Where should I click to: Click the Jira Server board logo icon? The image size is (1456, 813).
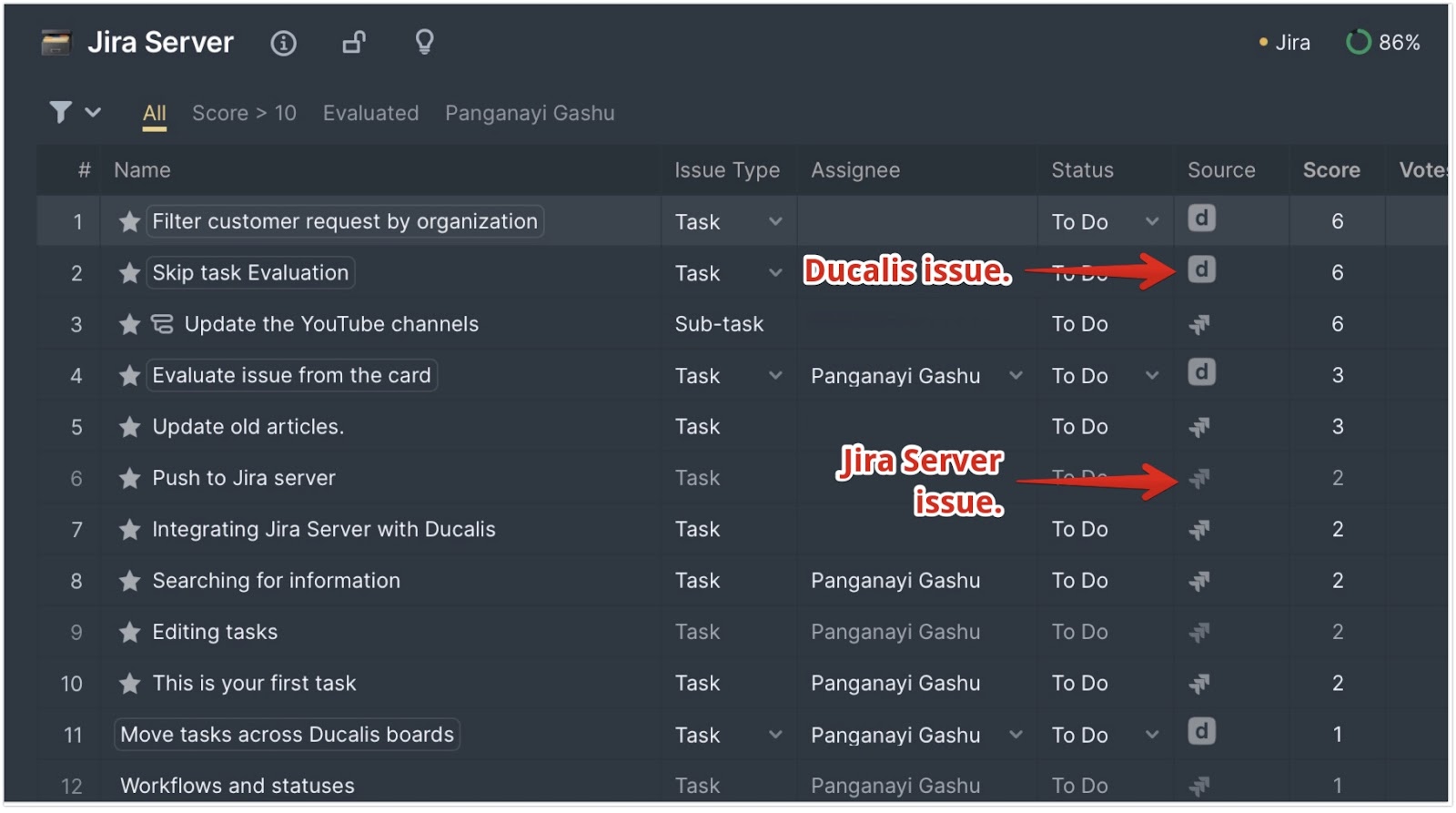click(56, 43)
